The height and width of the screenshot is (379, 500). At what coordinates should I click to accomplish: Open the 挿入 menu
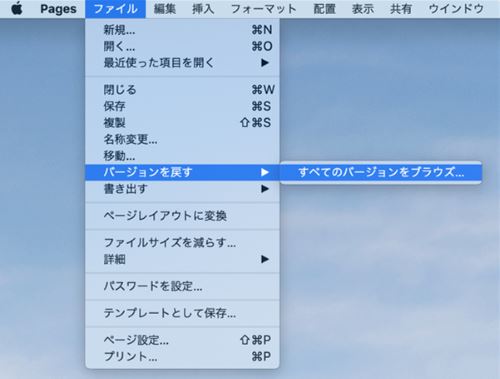click(x=203, y=9)
